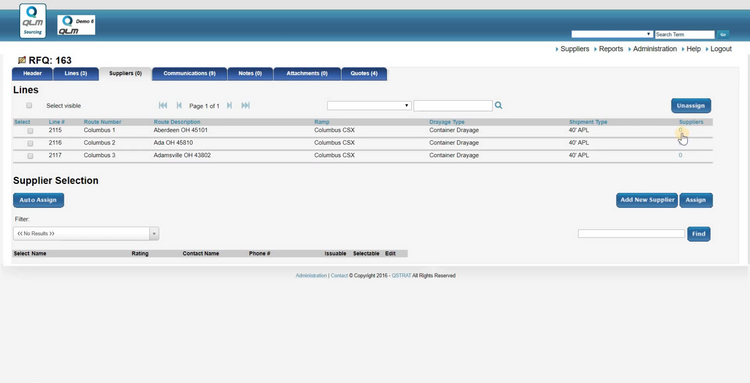Screen dimensions: 750x383
Task: Switch to the Header tab
Action: pos(32,74)
